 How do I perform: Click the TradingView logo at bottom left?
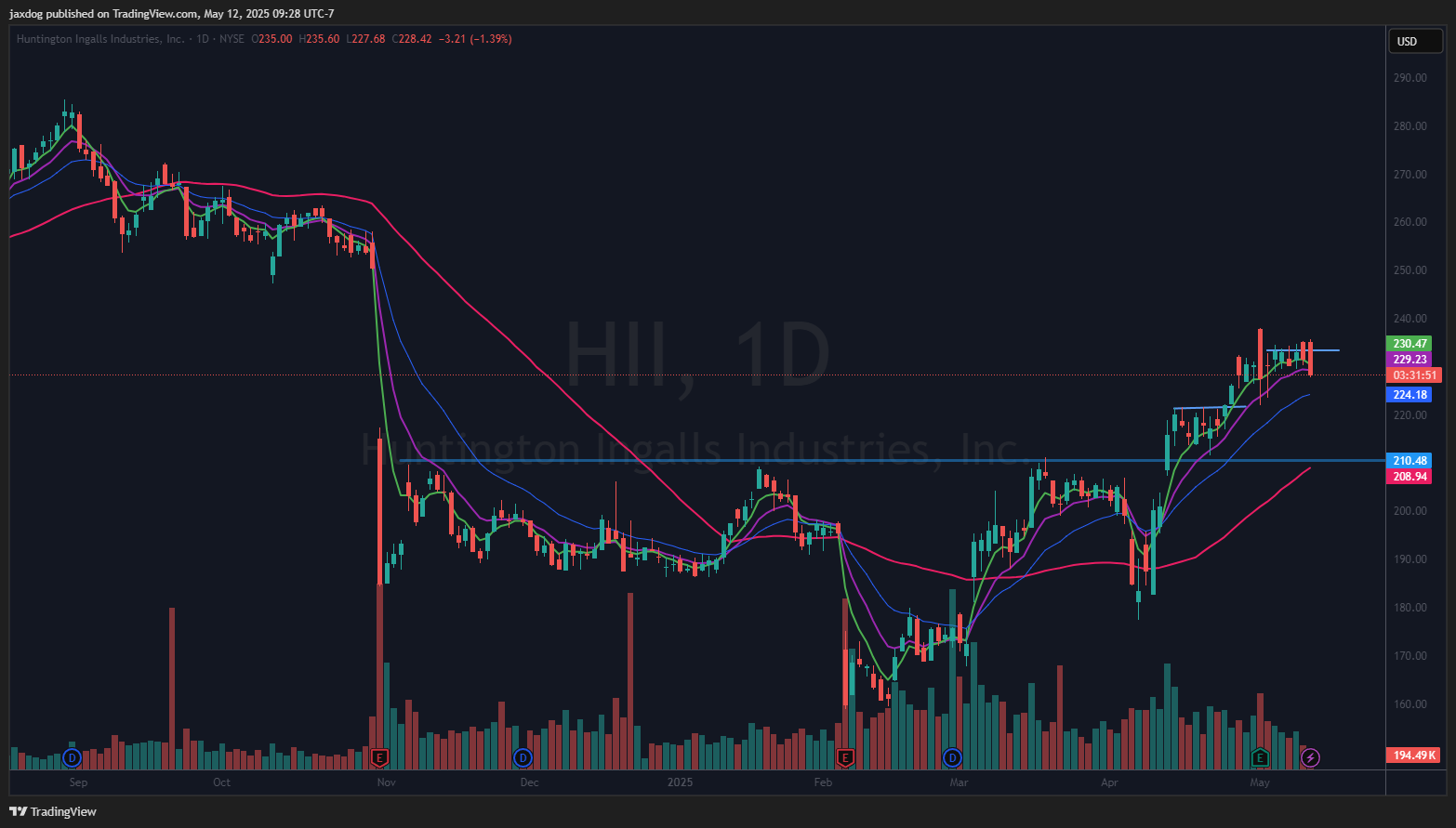coord(53,811)
